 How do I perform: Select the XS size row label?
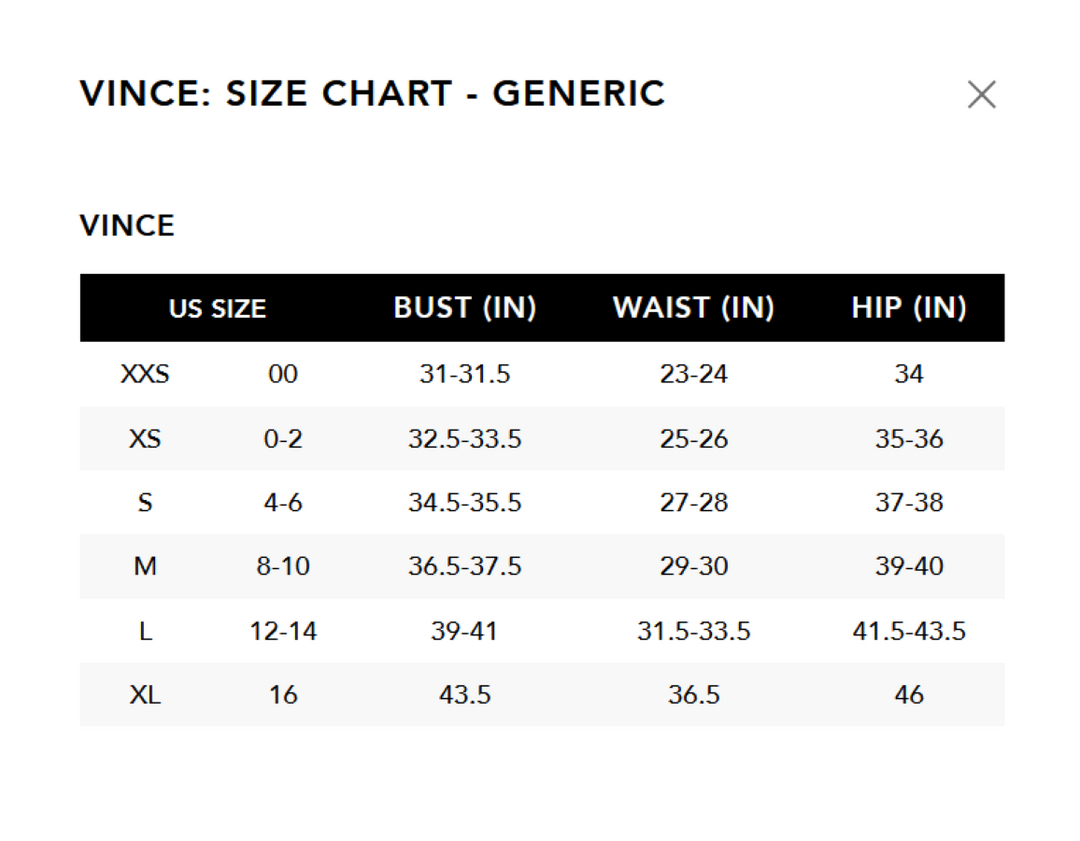(145, 439)
